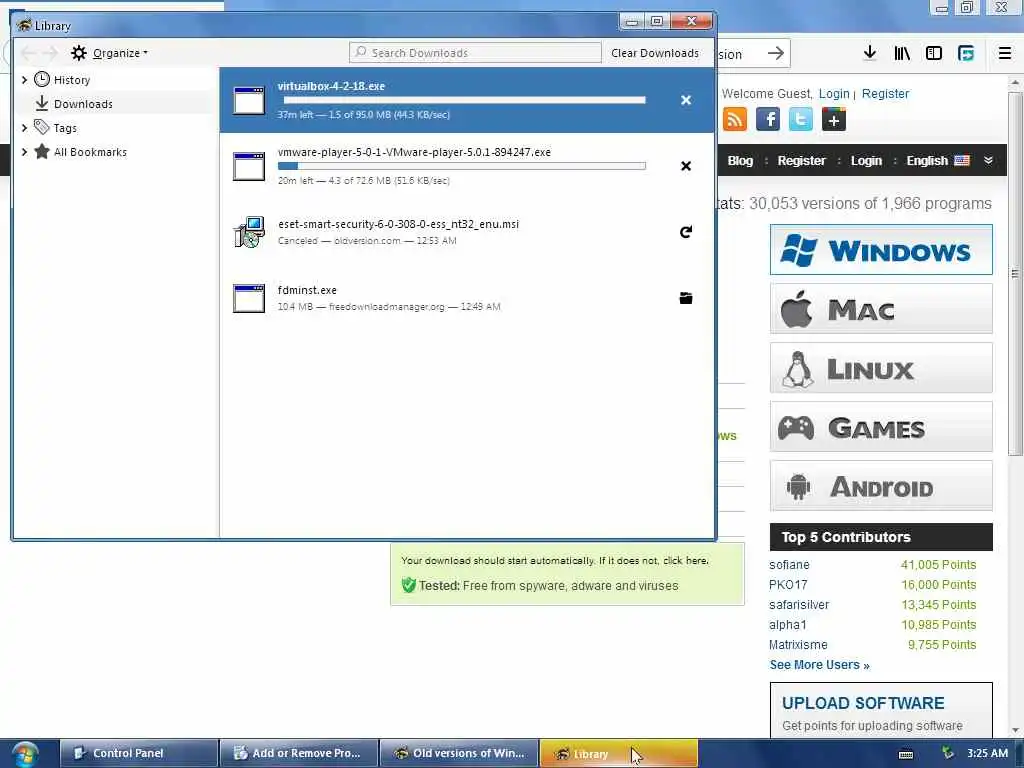Select the virtualbox-4-2-18.exe file icon
The height and width of the screenshot is (768, 1024).
[x=249, y=101]
